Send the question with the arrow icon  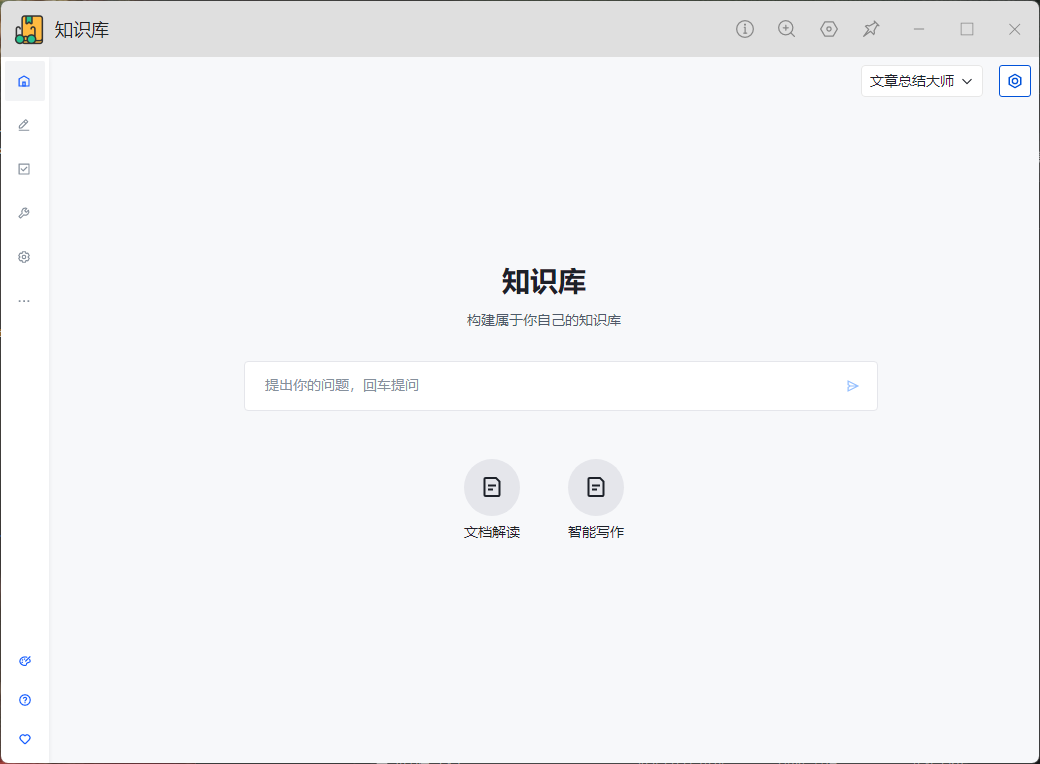pyautogui.click(x=853, y=386)
